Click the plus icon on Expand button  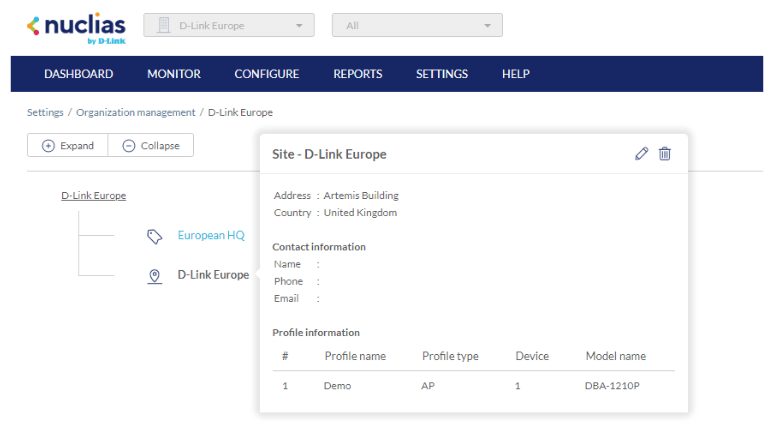click(x=48, y=146)
